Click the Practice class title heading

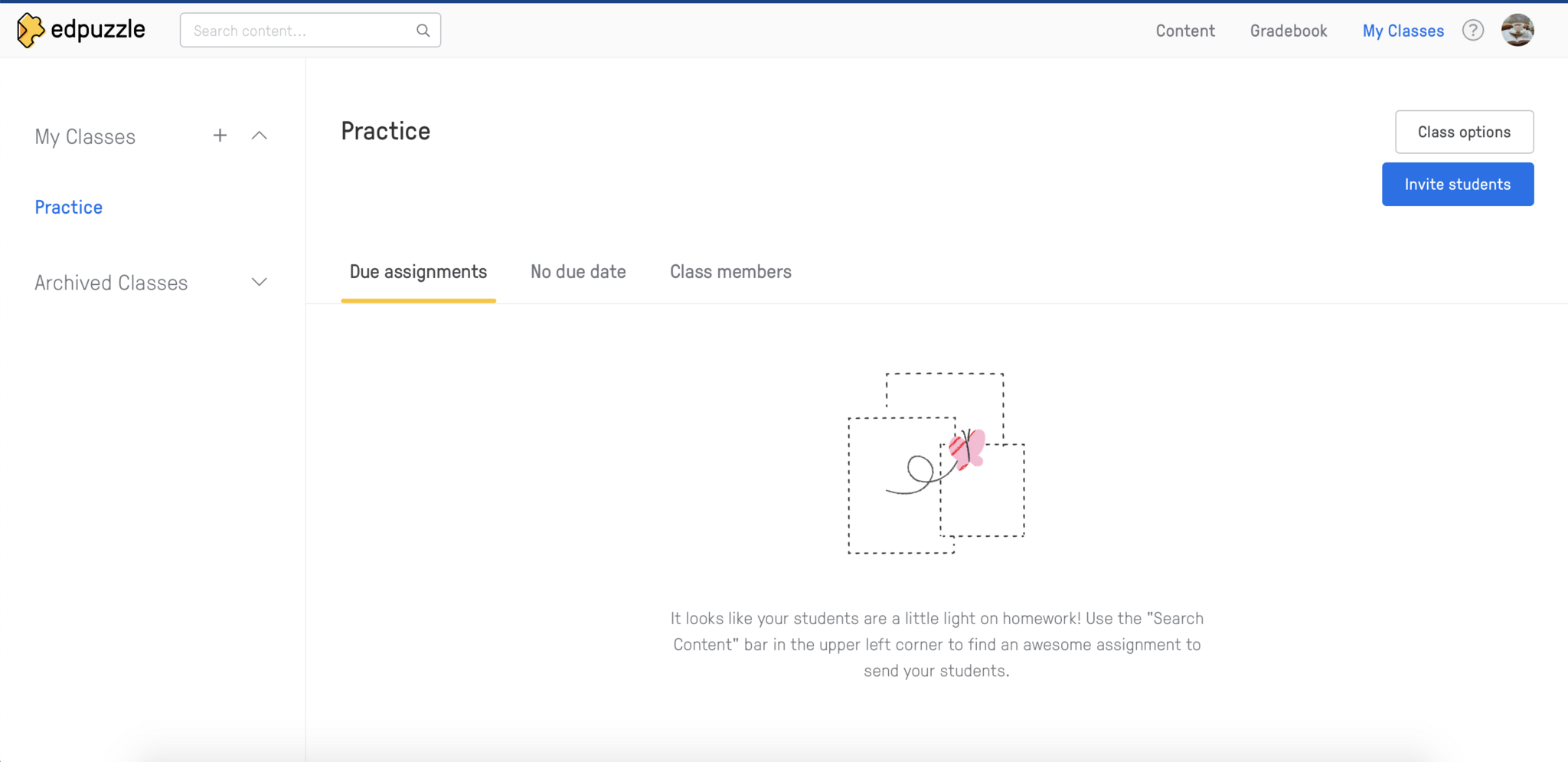385,131
